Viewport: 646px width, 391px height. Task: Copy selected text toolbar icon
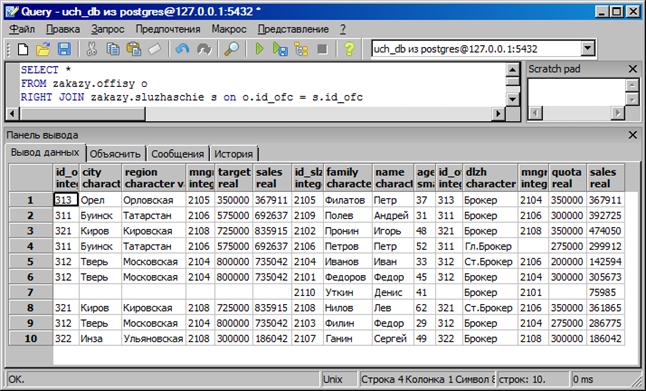(x=112, y=49)
